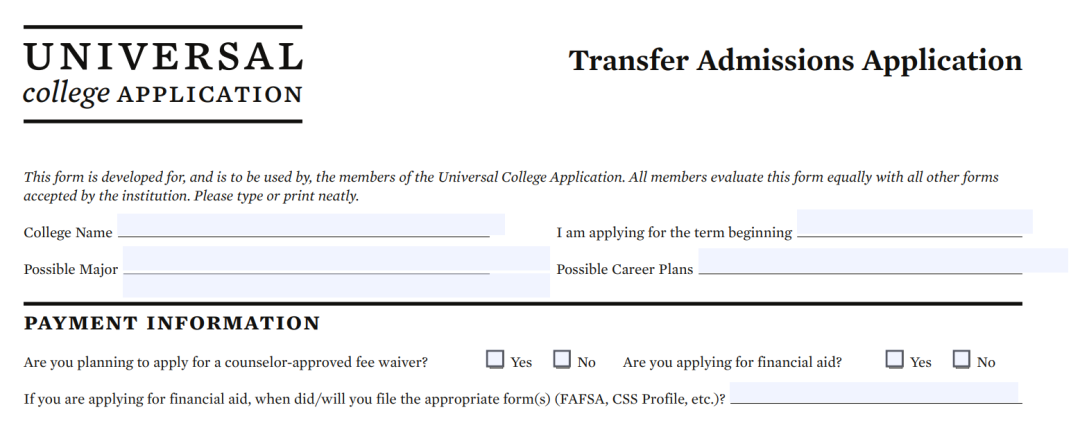
Task: Check No for applying for financial aid
Action: point(962,359)
